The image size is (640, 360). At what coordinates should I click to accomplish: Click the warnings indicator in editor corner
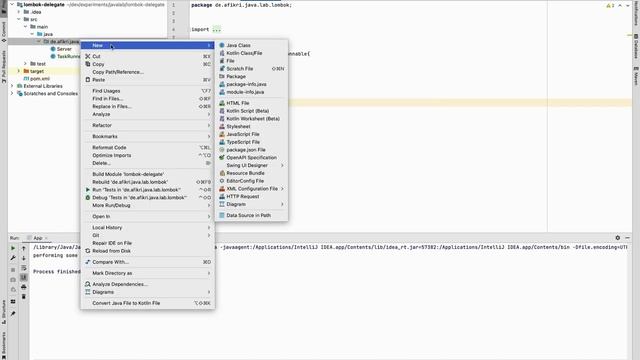(x=610, y=6)
